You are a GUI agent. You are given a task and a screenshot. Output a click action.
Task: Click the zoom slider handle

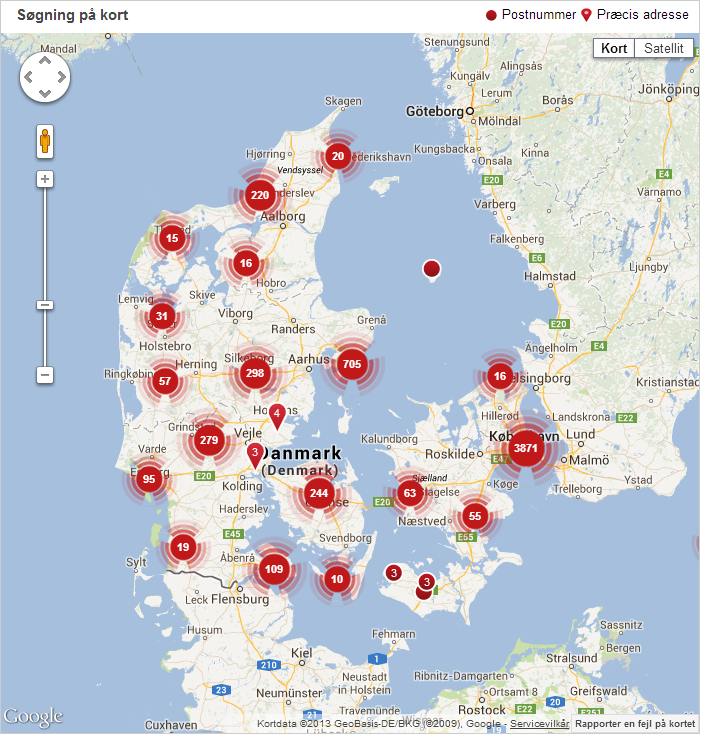click(x=45, y=305)
